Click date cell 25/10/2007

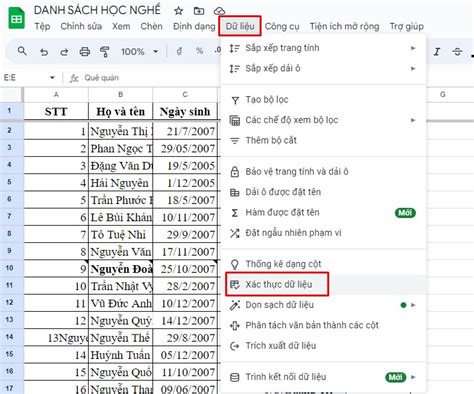[x=185, y=269]
